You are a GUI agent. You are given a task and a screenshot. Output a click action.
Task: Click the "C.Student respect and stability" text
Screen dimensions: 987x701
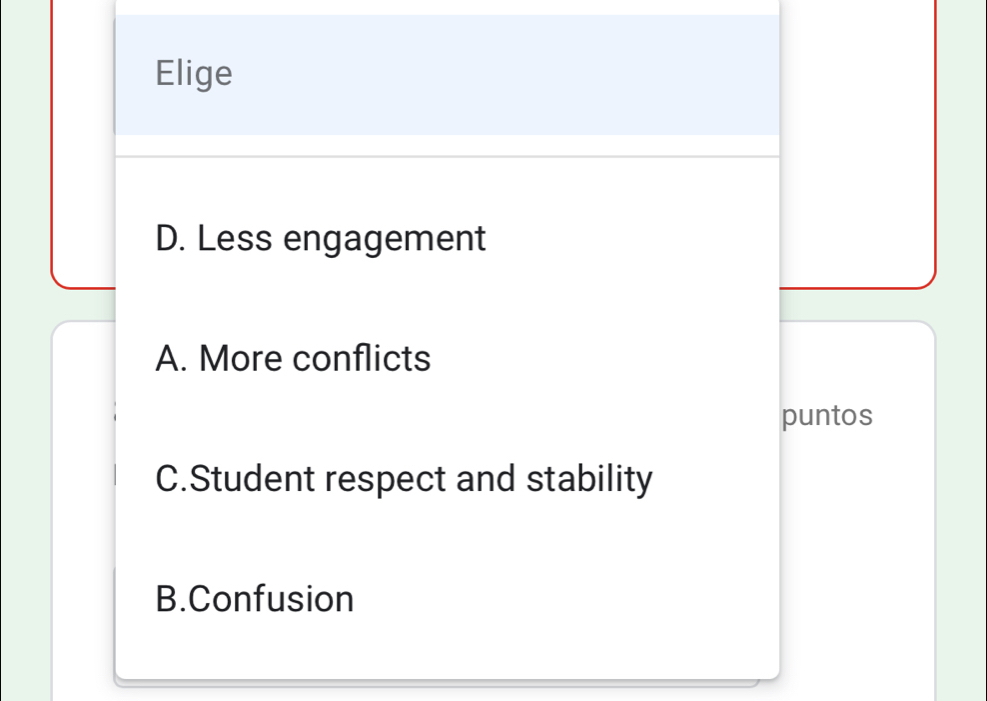click(404, 478)
